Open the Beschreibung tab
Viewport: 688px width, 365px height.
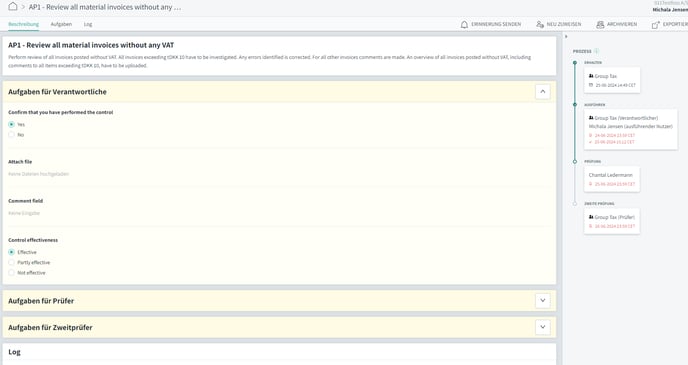point(24,24)
